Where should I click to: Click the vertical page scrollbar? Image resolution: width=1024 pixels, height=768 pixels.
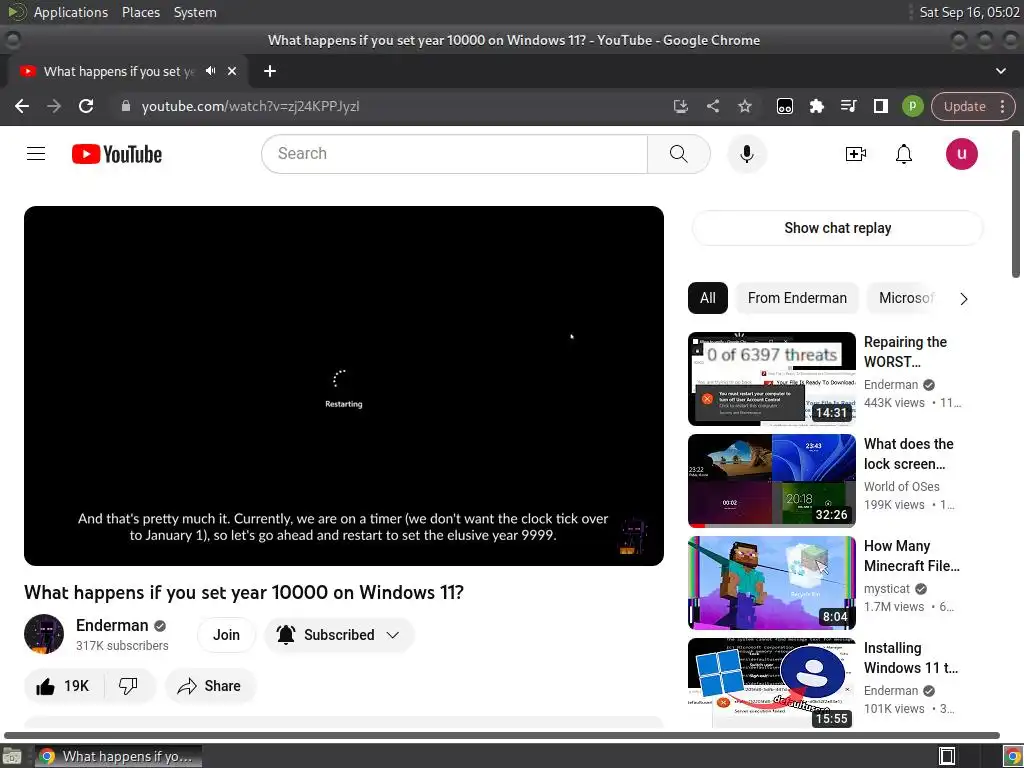1016,204
